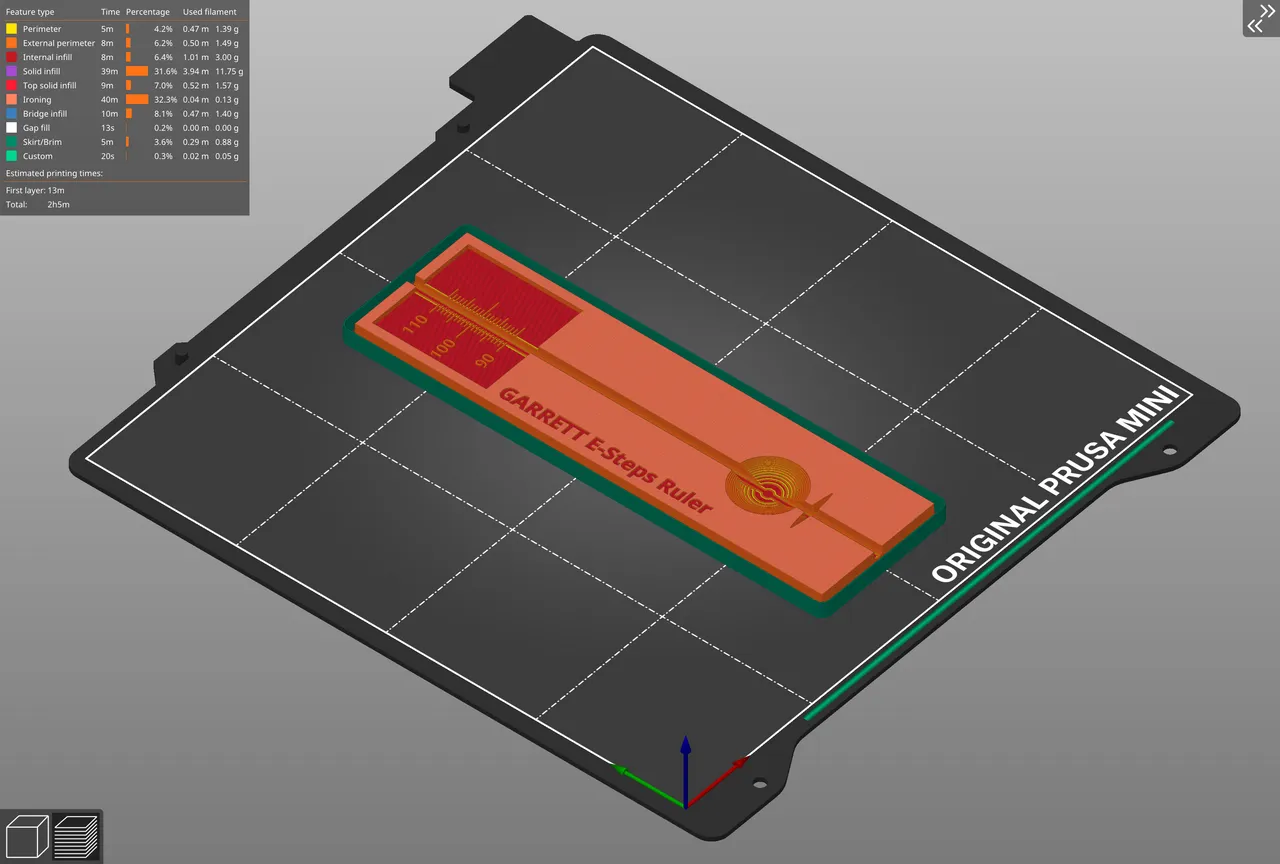Click the bright green Custom swatch
The width and height of the screenshot is (1280, 864).
pos(11,156)
